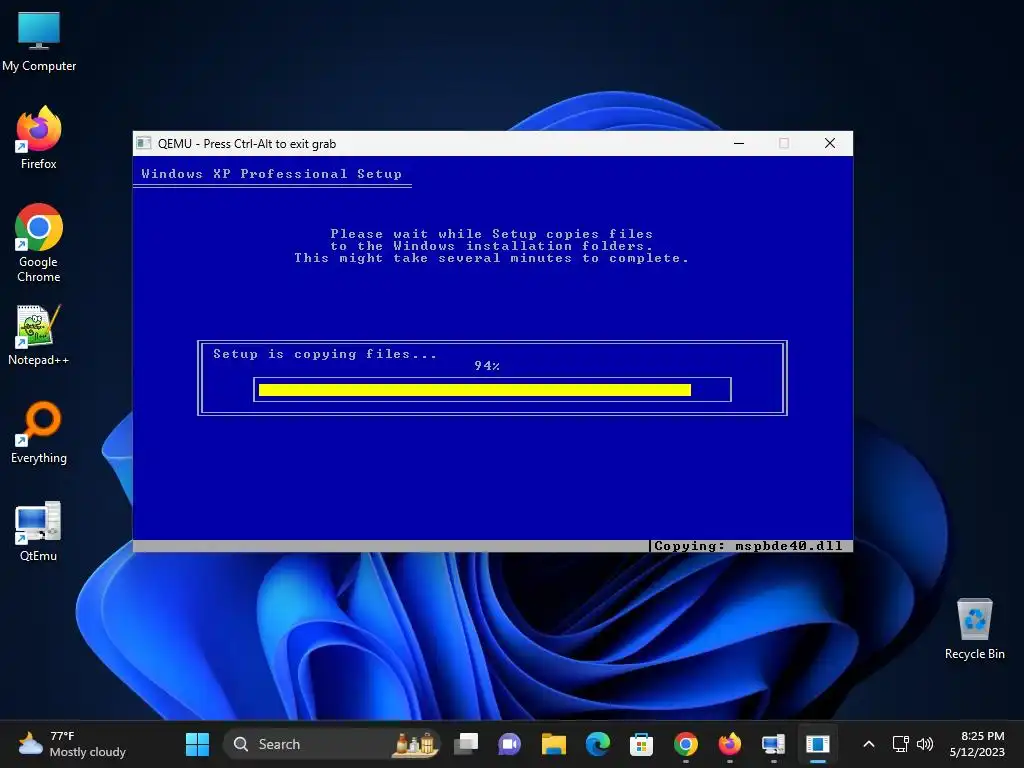1024x768 pixels.
Task: Click the QEMU title bar text
Action: pos(247,144)
